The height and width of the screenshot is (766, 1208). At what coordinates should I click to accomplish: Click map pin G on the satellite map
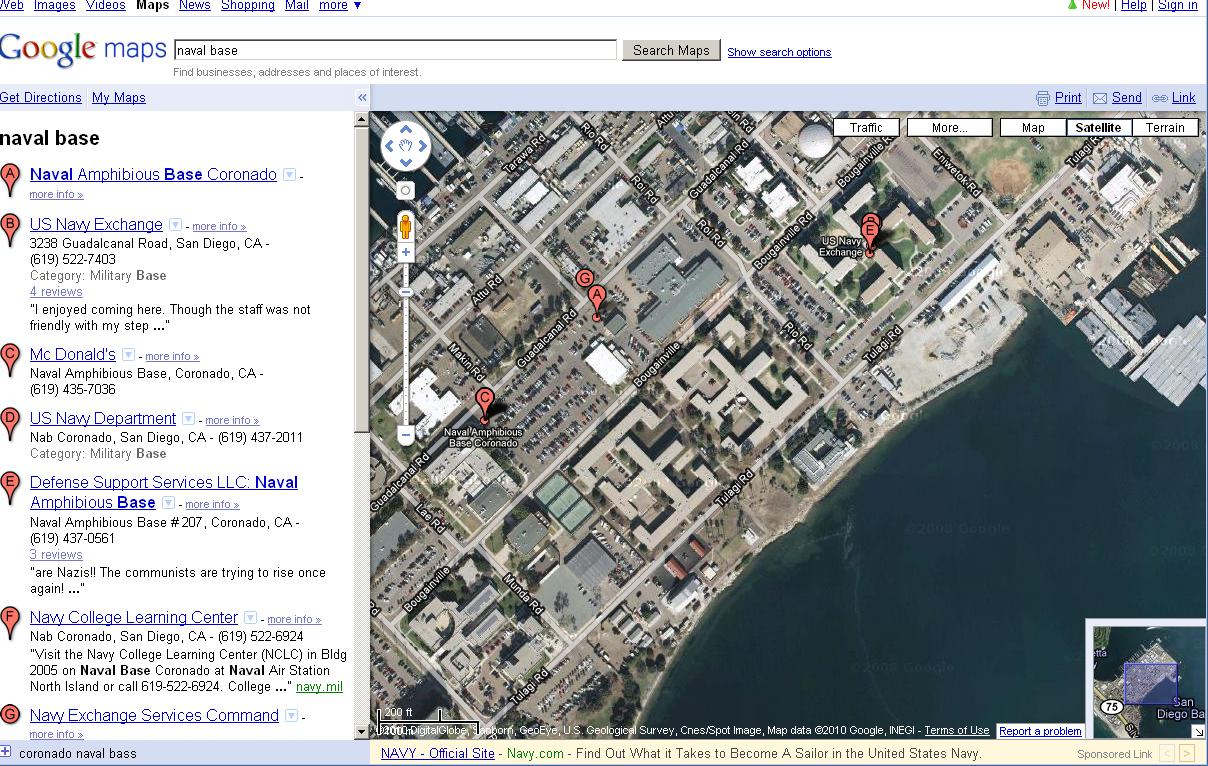(x=586, y=279)
